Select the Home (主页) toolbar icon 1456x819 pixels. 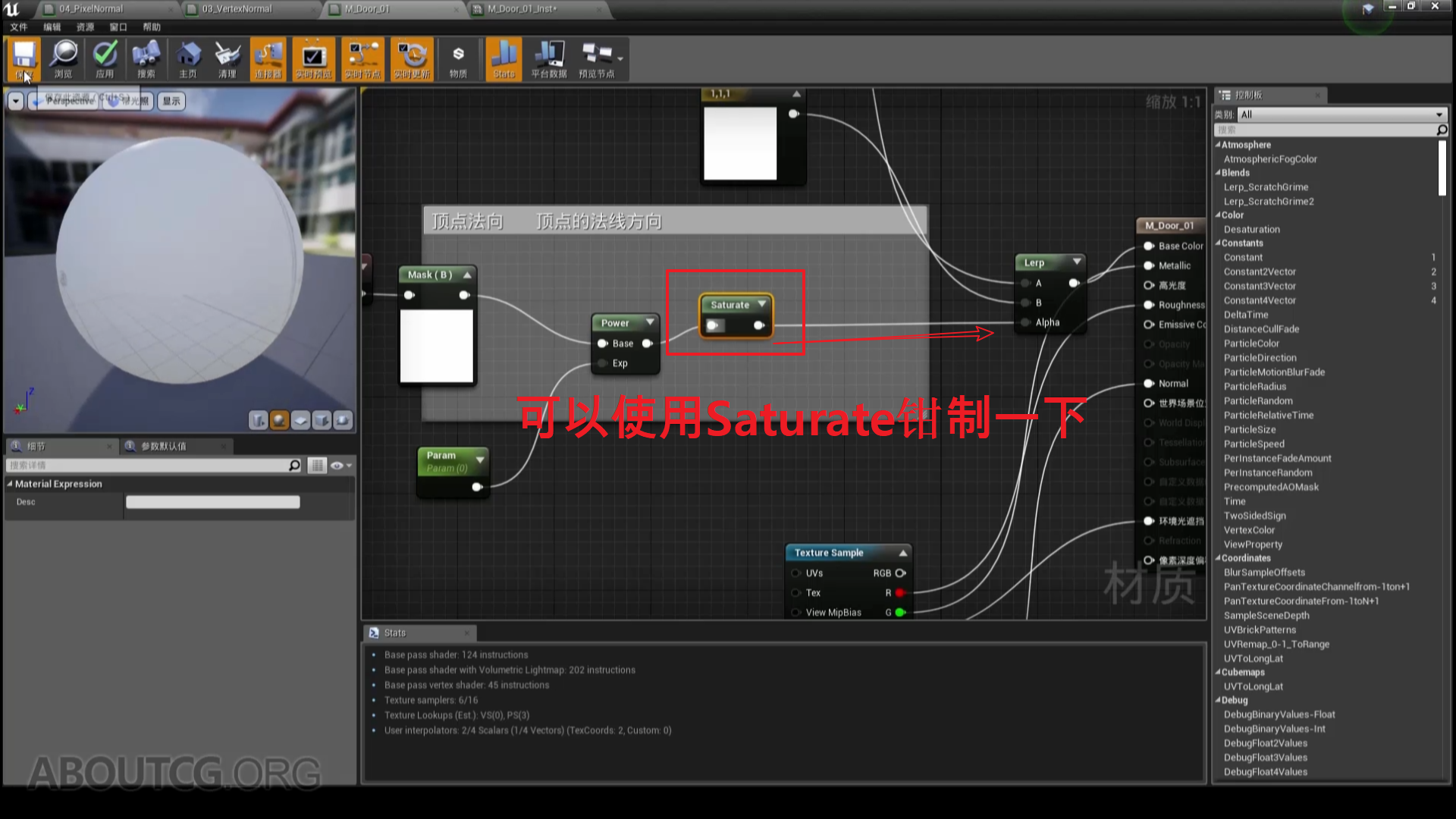coord(187,58)
